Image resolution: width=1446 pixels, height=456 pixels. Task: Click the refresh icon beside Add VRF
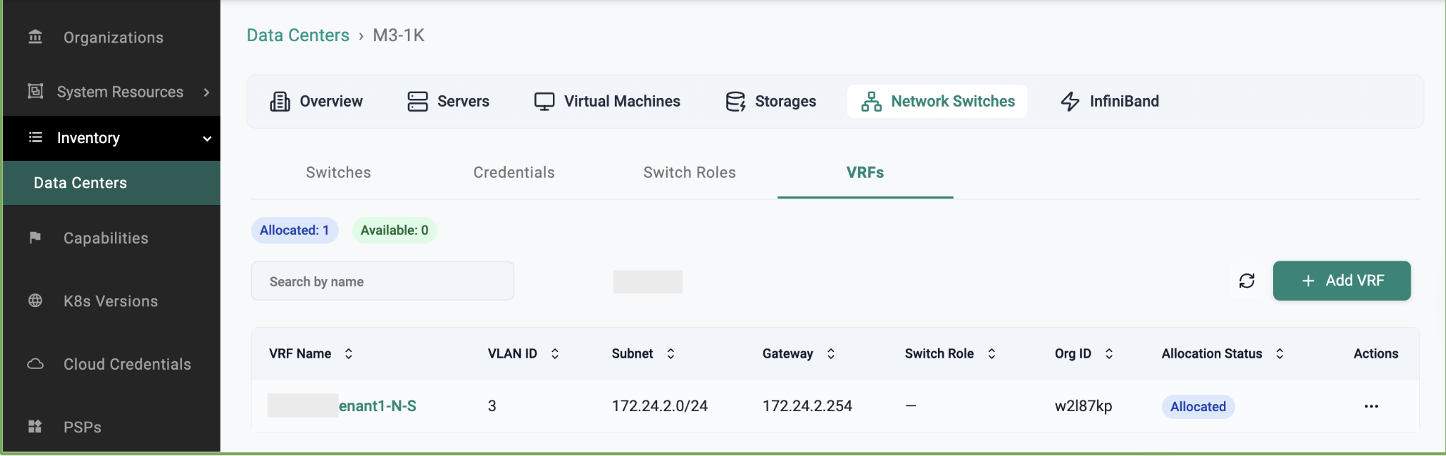coord(1246,281)
